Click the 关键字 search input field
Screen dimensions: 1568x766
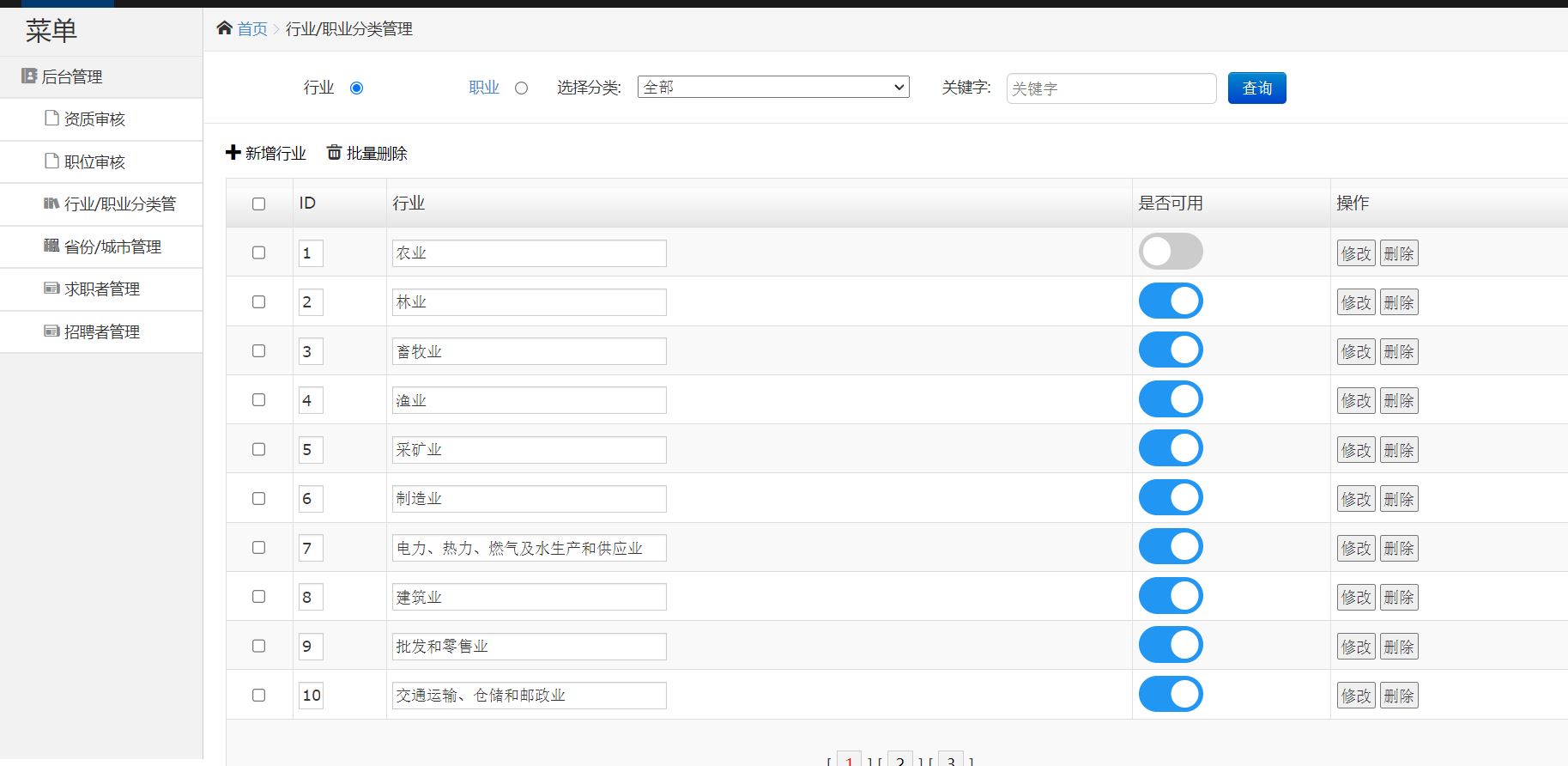pyautogui.click(x=1111, y=88)
